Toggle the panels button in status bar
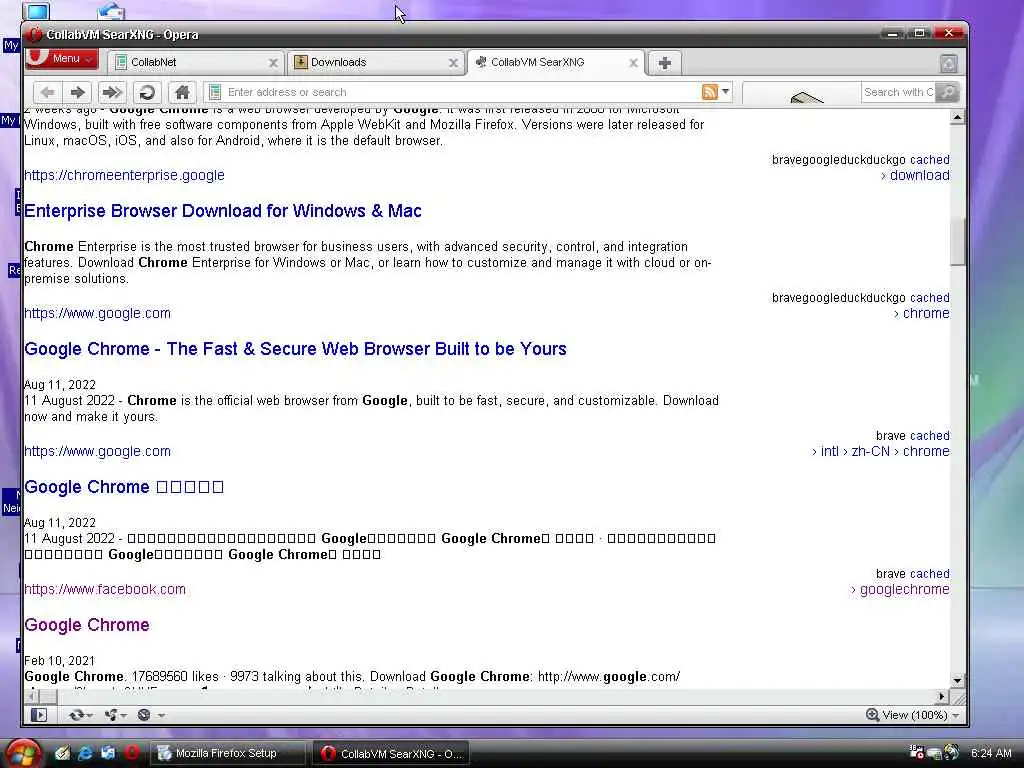The width and height of the screenshot is (1024, 768). pyautogui.click(x=39, y=715)
